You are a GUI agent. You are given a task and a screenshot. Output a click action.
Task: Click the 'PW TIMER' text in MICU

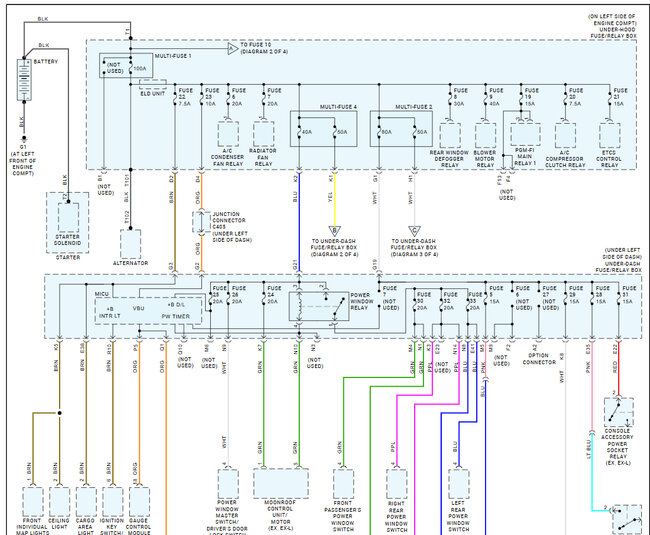(175, 316)
